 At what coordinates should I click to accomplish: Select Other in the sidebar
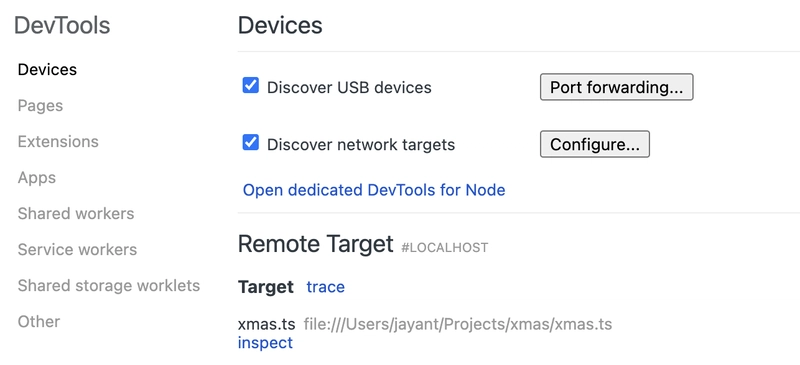(39, 322)
